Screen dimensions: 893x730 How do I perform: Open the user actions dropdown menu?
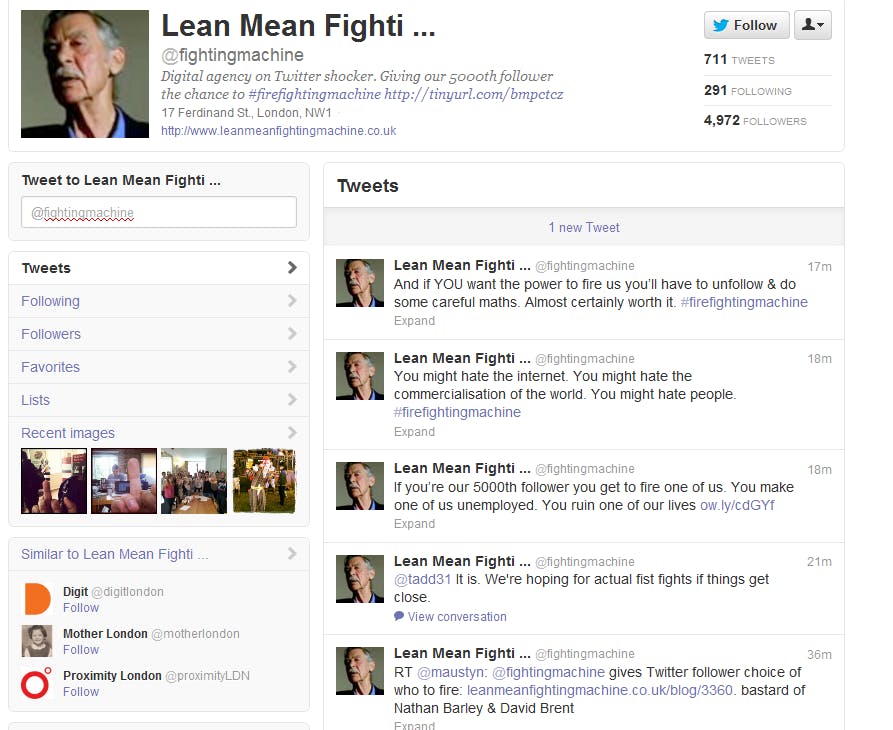tap(812, 25)
